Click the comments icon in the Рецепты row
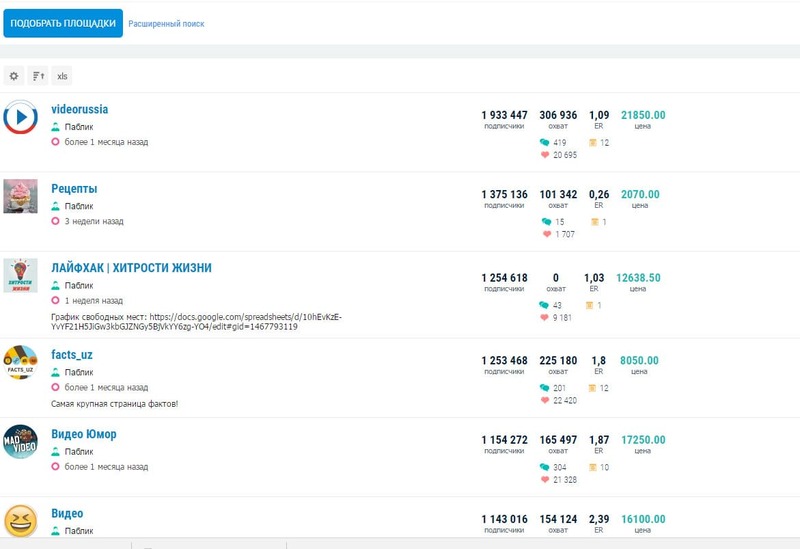Image resolution: width=800 pixels, height=549 pixels. (546, 221)
